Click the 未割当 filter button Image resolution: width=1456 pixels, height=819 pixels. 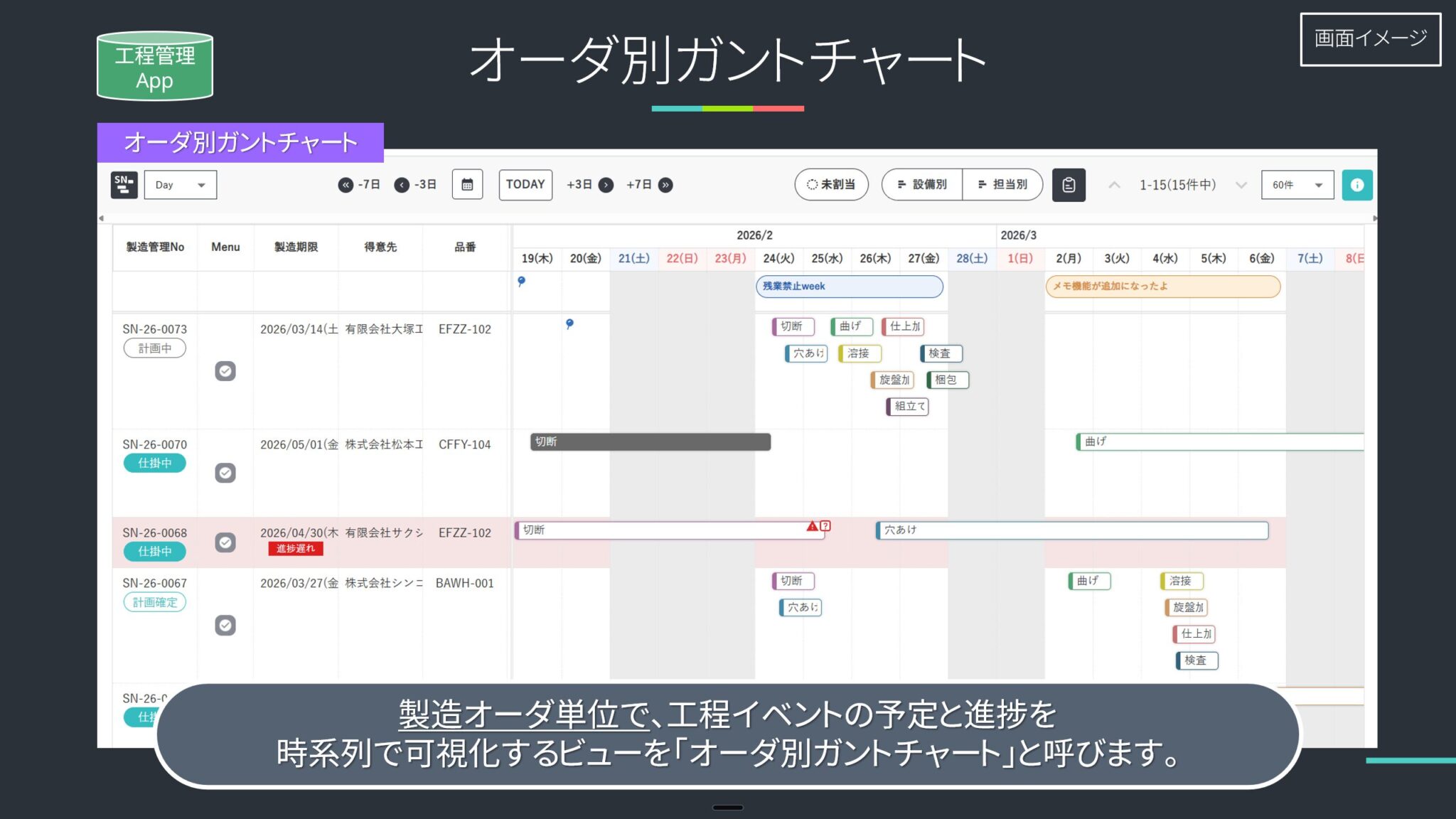[831, 185]
